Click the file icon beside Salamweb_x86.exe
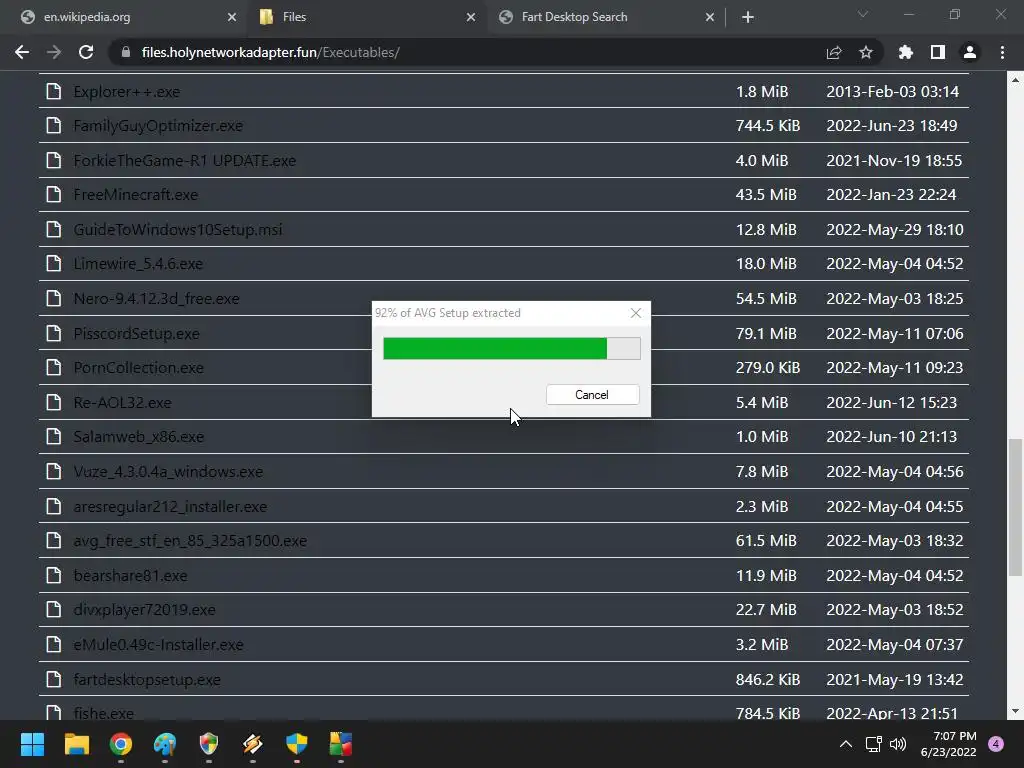Viewport: 1024px width, 768px height. pos(54,436)
